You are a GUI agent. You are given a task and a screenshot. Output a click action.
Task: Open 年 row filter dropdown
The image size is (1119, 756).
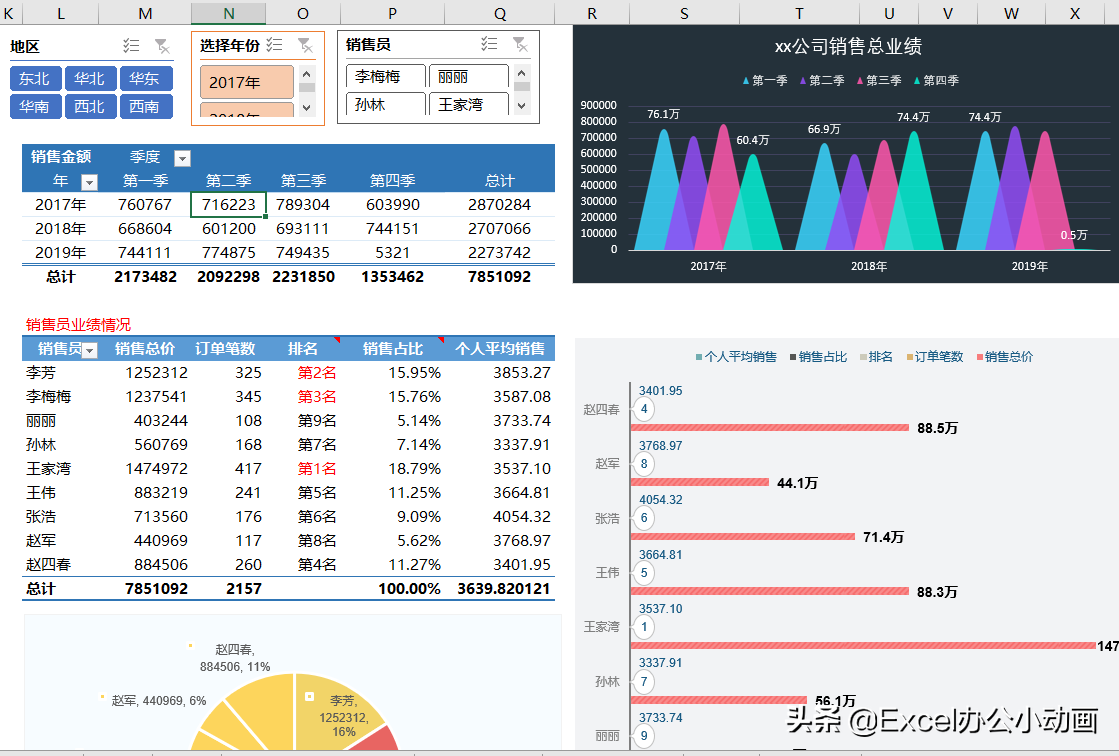tap(89, 182)
